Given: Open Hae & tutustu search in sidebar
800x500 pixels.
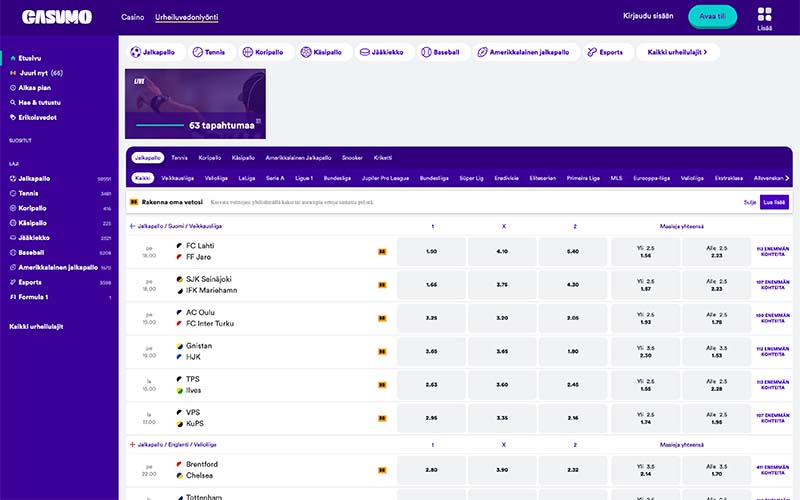Looking at the screenshot, I should (x=35, y=103).
